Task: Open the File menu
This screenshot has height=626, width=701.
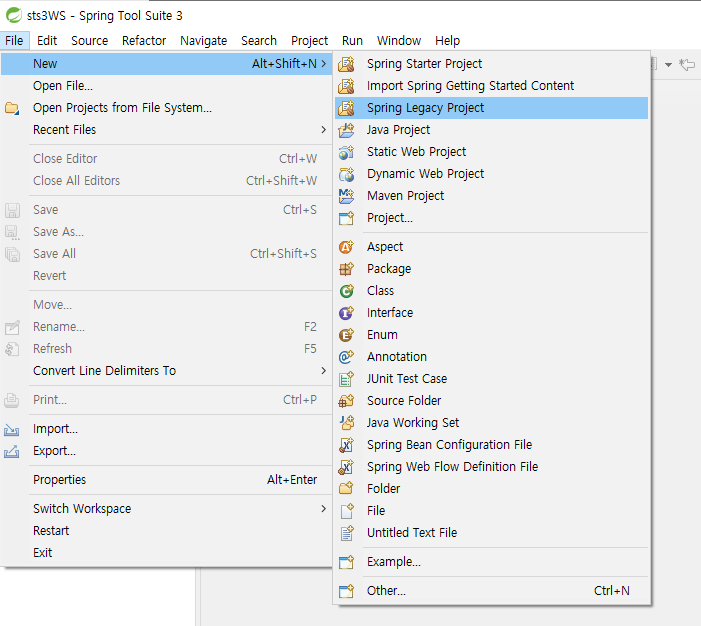Action: click(14, 41)
